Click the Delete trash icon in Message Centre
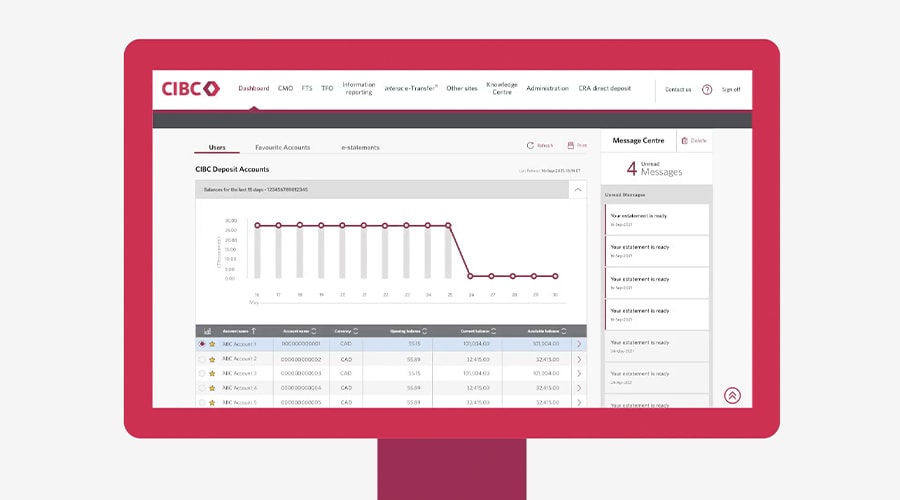This screenshot has width=900, height=500. tap(684, 141)
